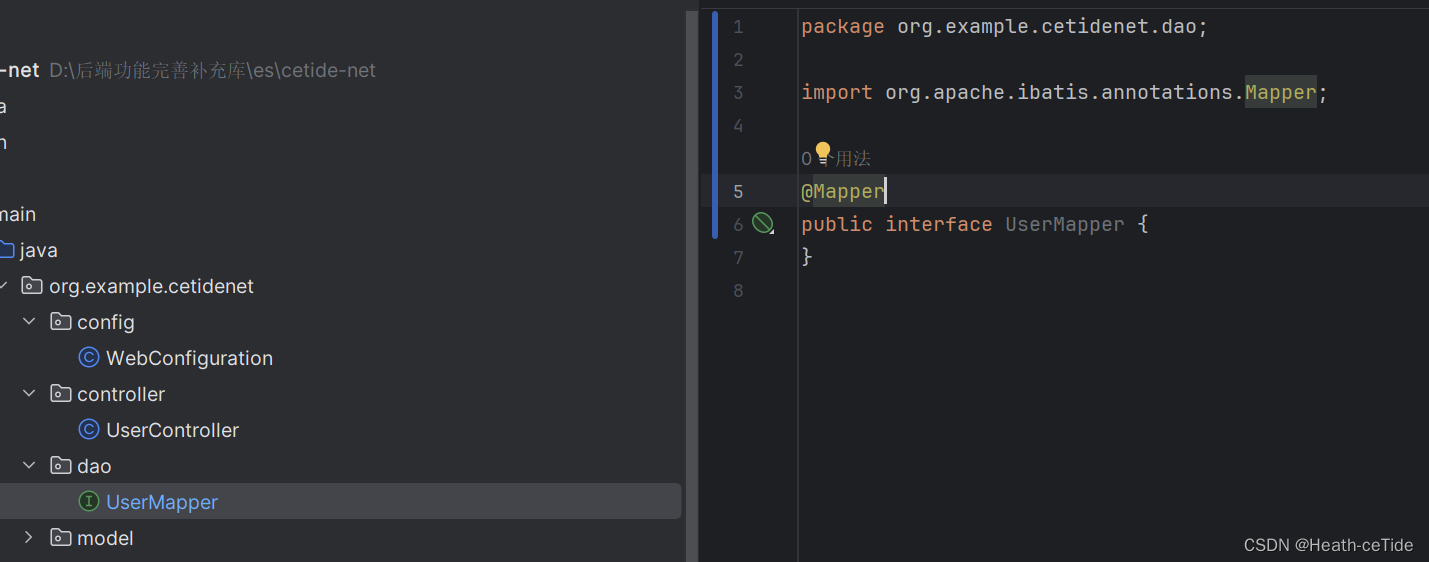Collapse the config package node

tap(29, 322)
